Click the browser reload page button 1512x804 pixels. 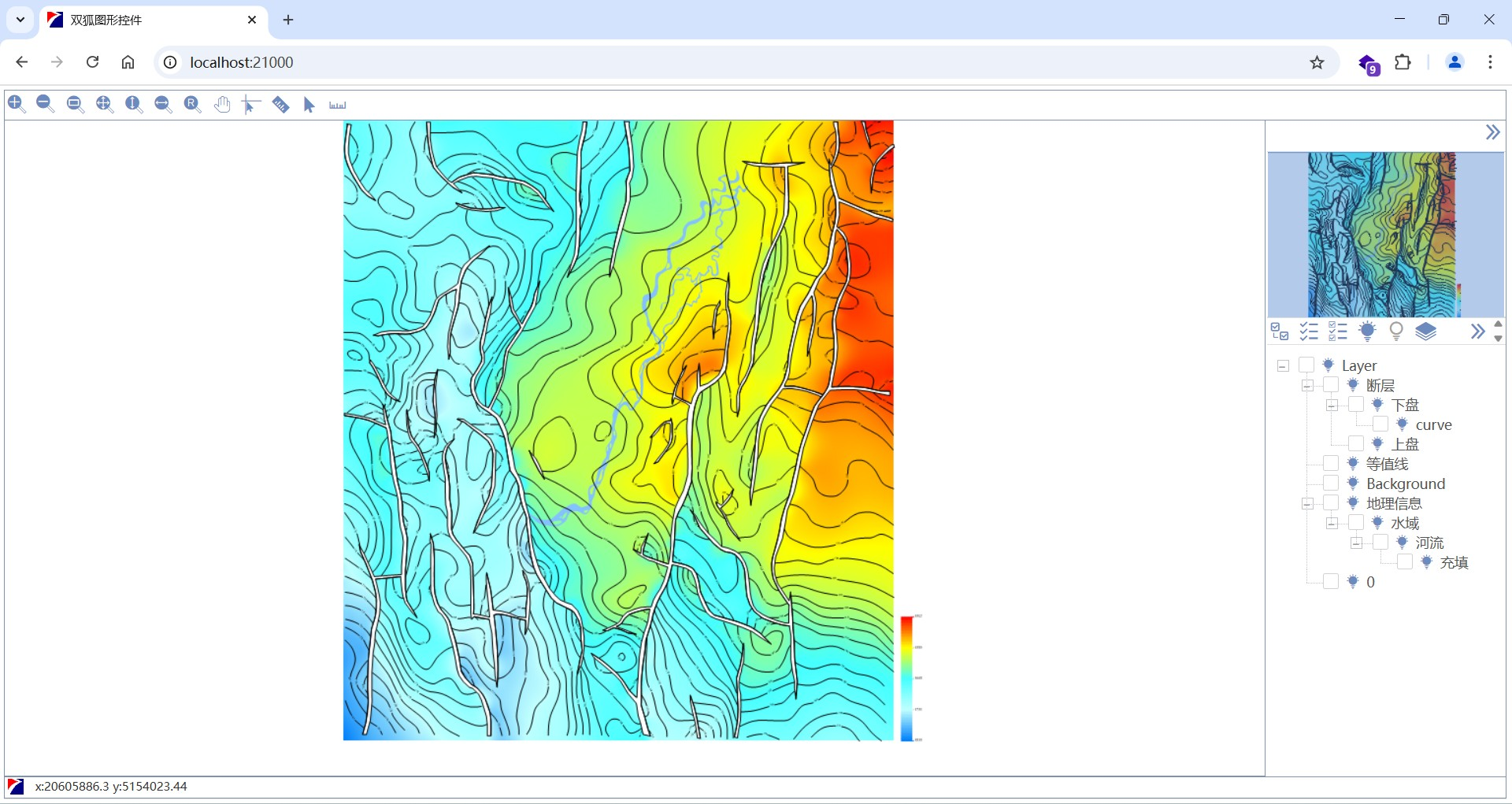[93, 62]
